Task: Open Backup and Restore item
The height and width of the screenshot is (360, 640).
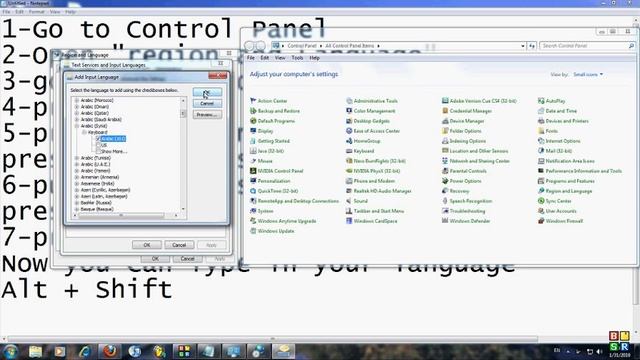Action: pos(275,111)
